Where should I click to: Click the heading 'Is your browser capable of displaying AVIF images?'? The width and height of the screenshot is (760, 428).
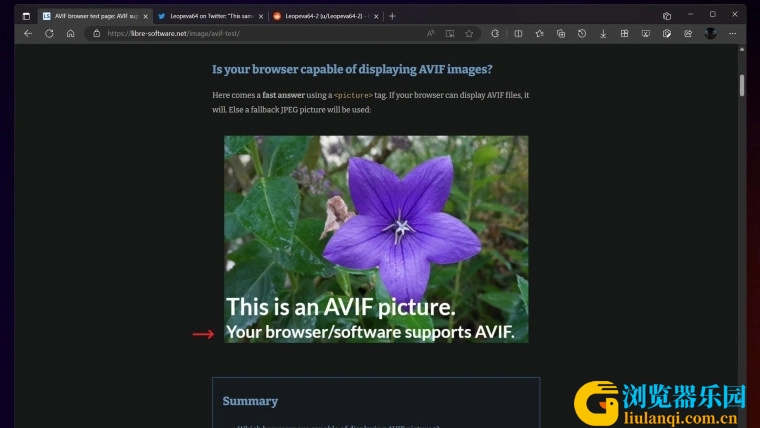[x=352, y=69]
